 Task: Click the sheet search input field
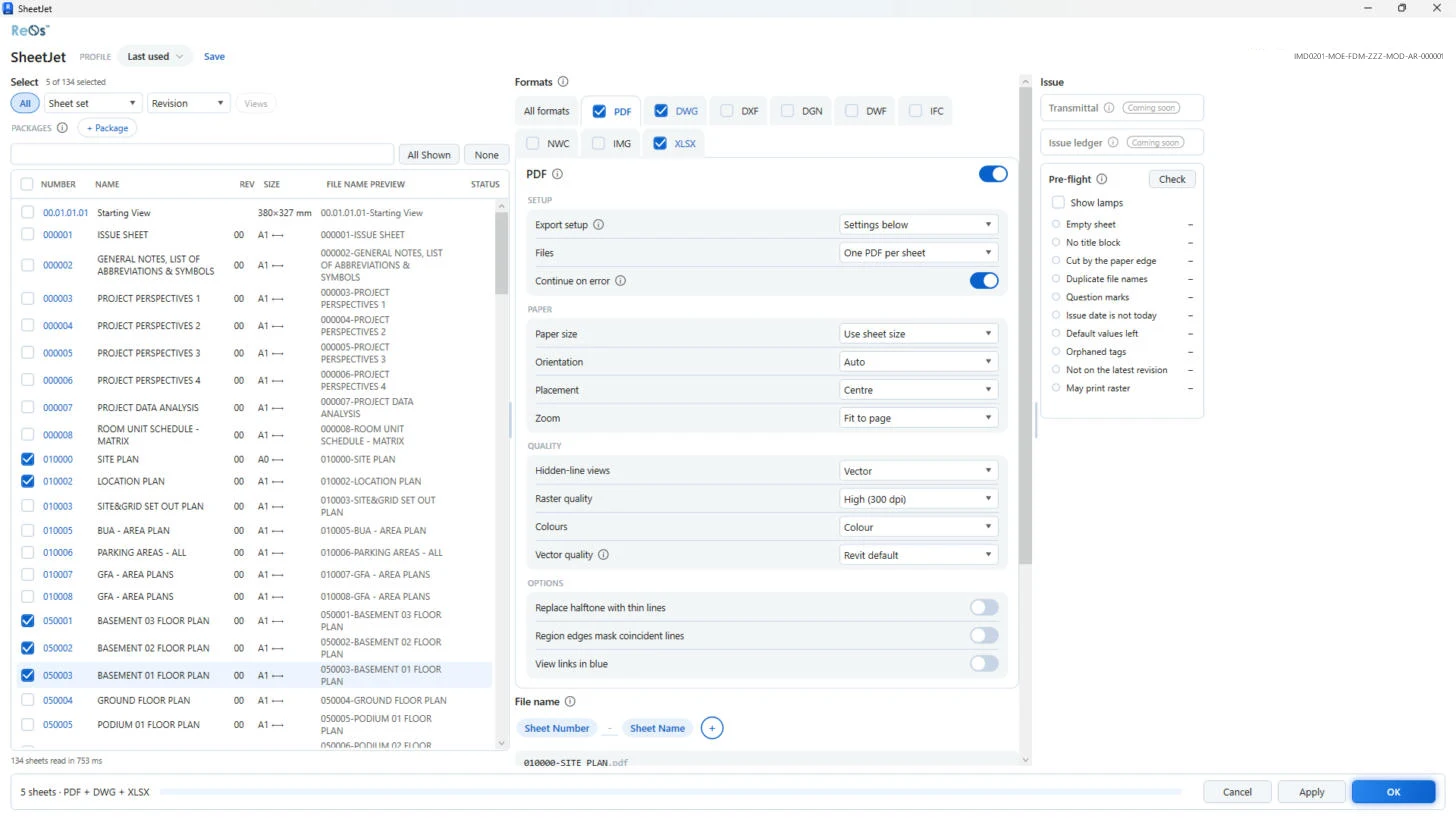coord(202,155)
